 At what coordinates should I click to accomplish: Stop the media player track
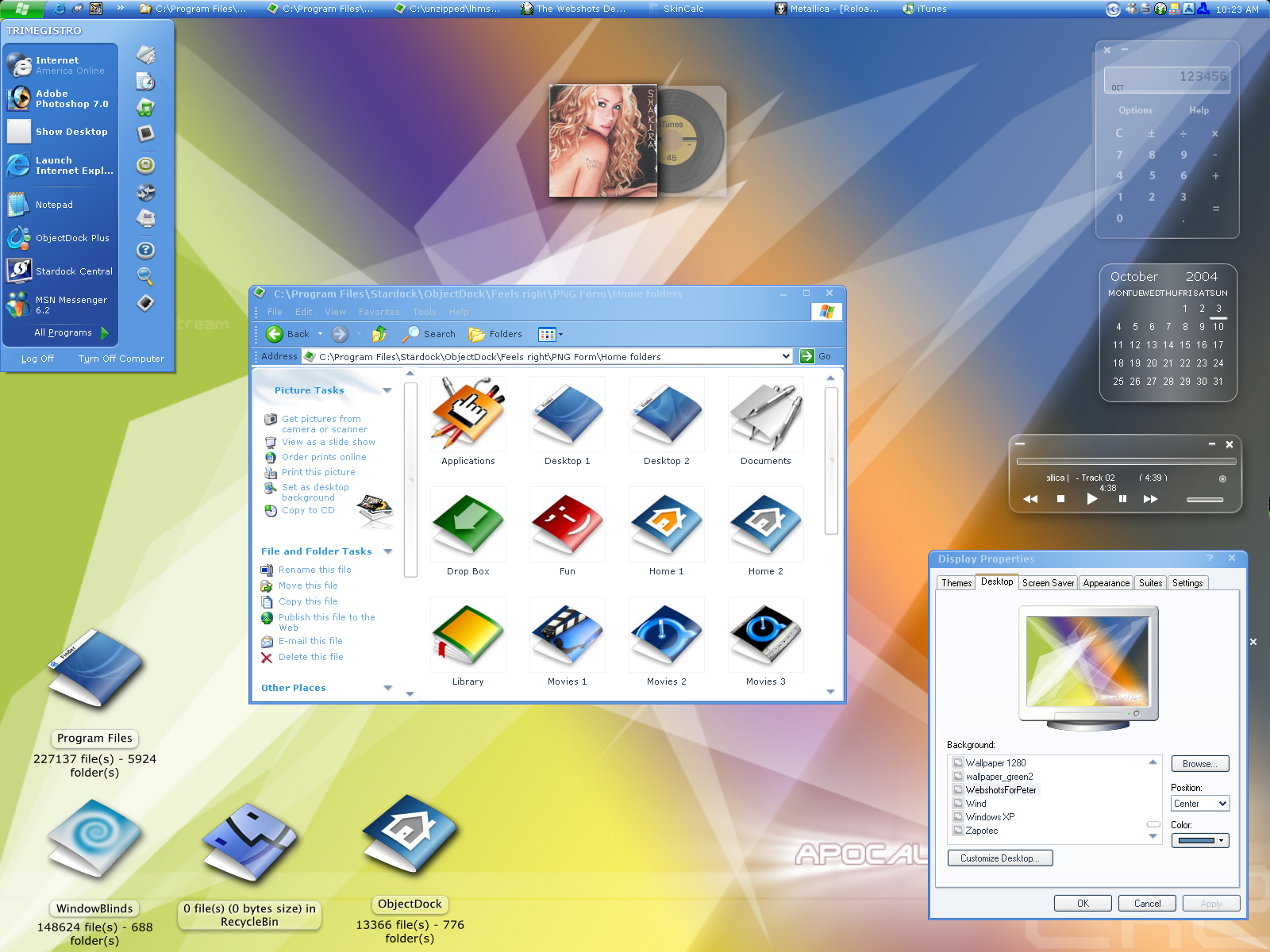[x=1060, y=499]
